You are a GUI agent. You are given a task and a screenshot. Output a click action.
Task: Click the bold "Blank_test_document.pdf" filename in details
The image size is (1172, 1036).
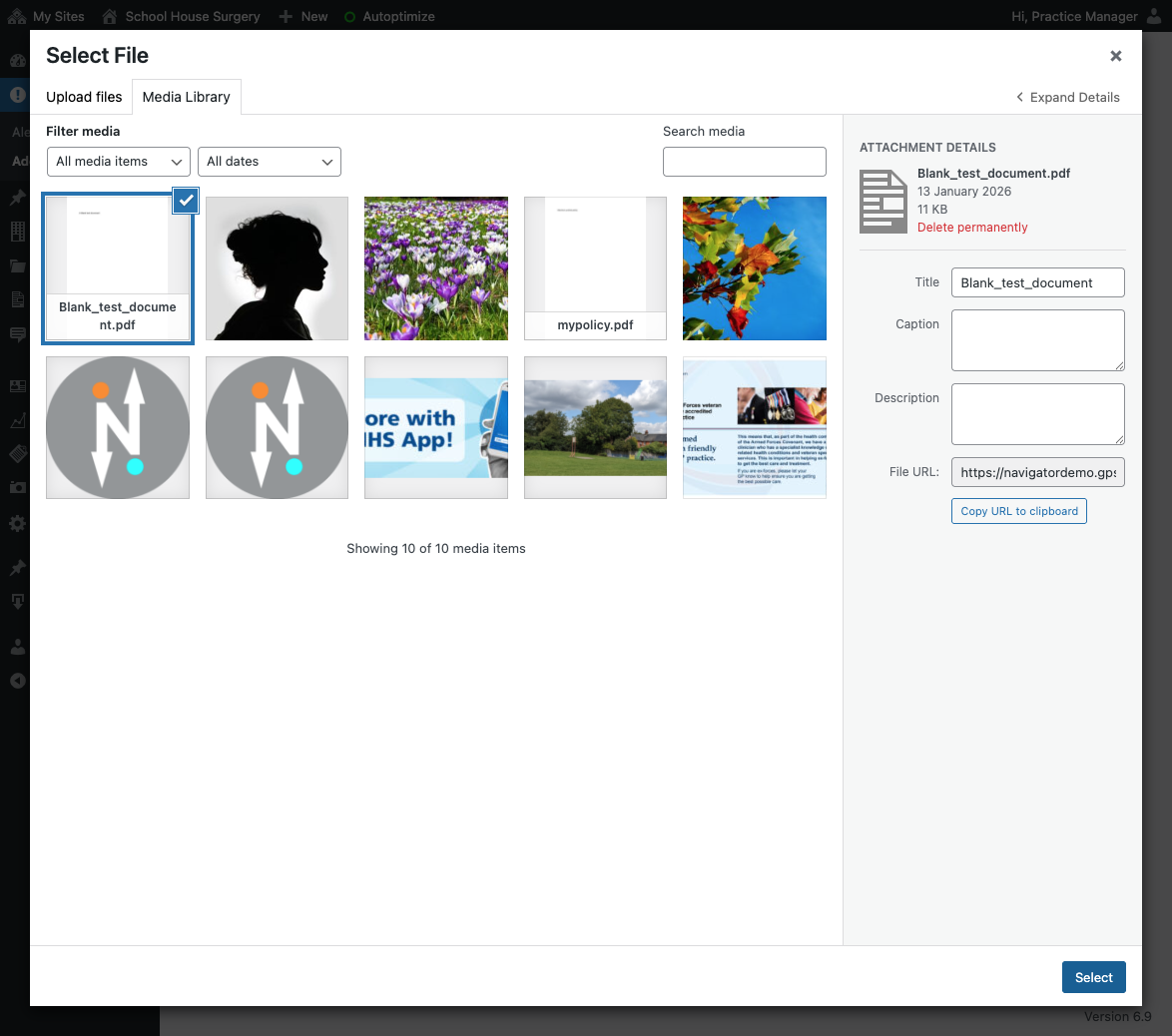click(x=993, y=174)
